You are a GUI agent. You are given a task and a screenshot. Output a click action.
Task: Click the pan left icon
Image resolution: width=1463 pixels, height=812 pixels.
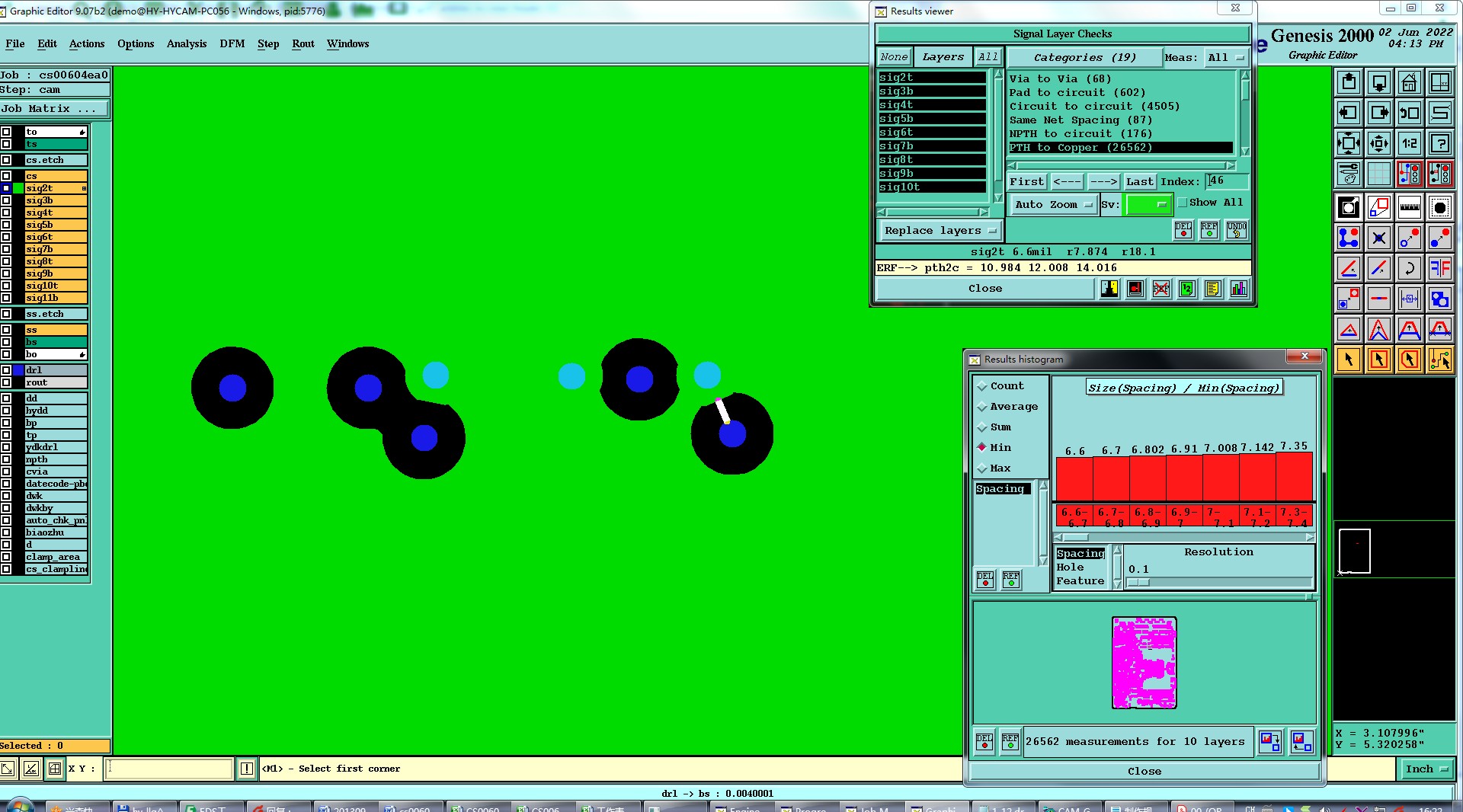click(x=1348, y=113)
